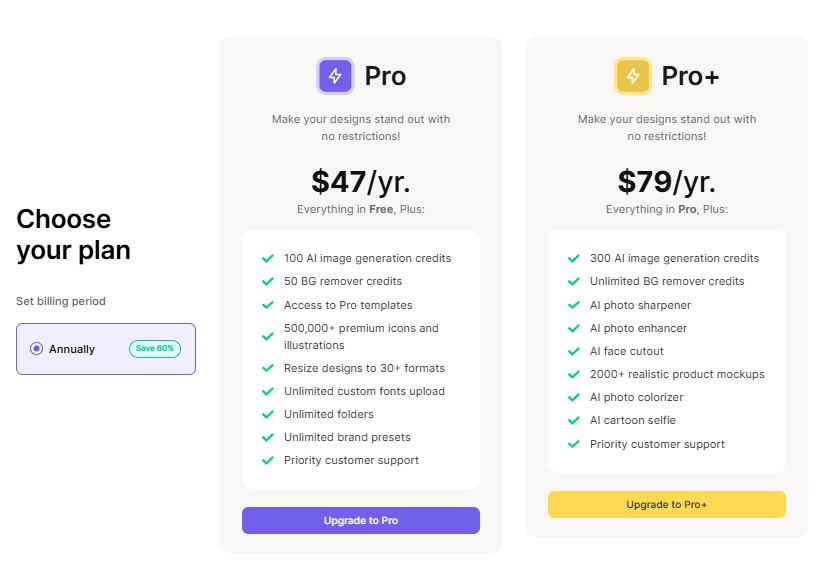Click checkmark beside AI cartoon selfie
The height and width of the screenshot is (565, 831).
(x=574, y=420)
